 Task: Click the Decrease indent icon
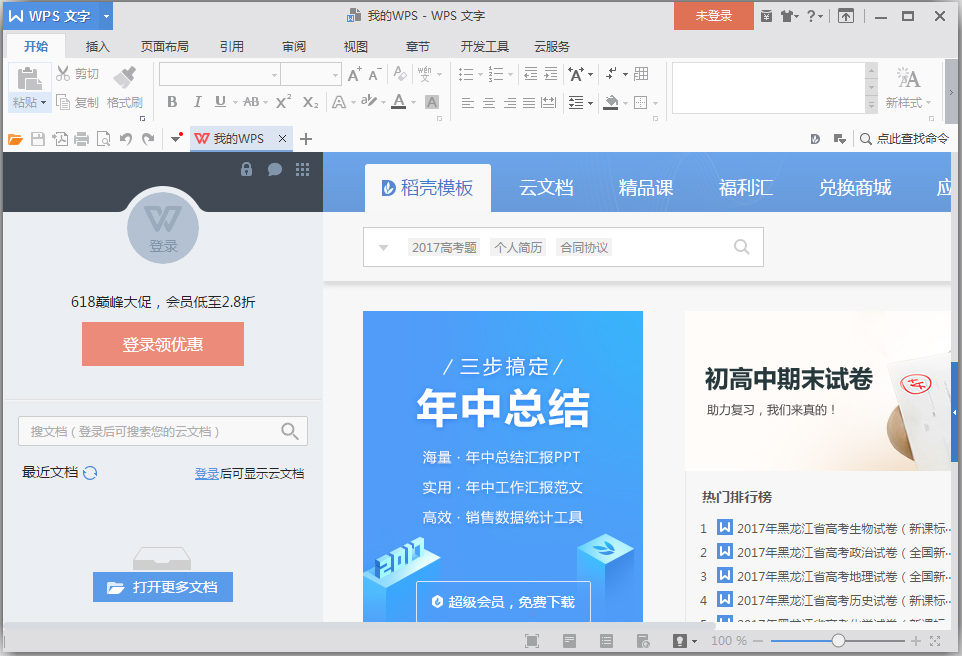click(x=531, y=74)
